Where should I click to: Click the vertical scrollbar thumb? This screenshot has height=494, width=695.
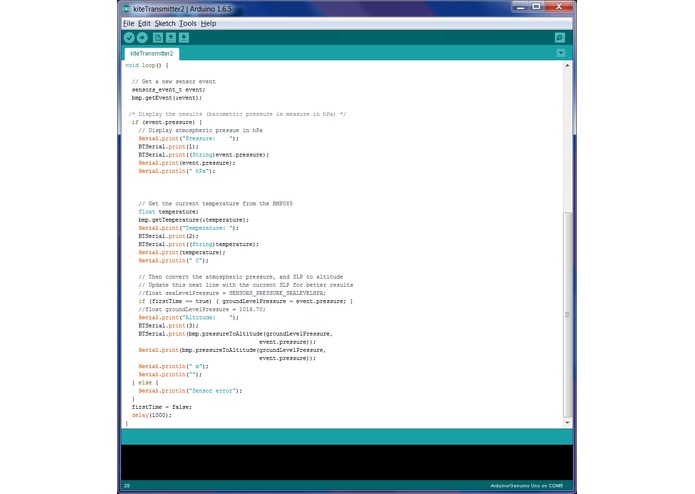pos(567,314)
